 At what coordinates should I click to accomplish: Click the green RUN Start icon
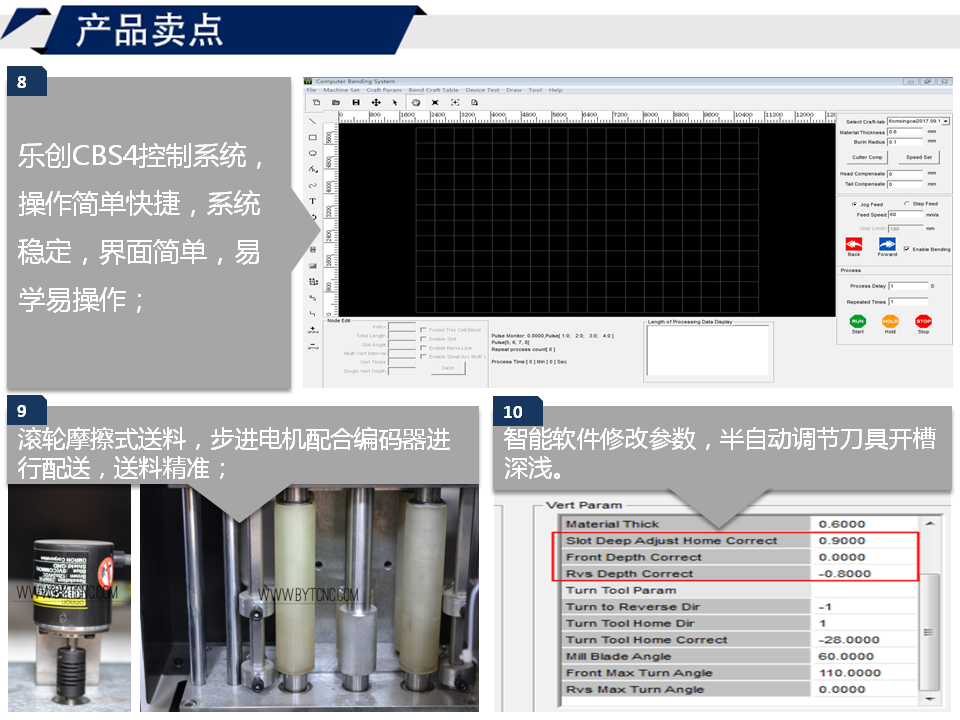pos(857,321)
